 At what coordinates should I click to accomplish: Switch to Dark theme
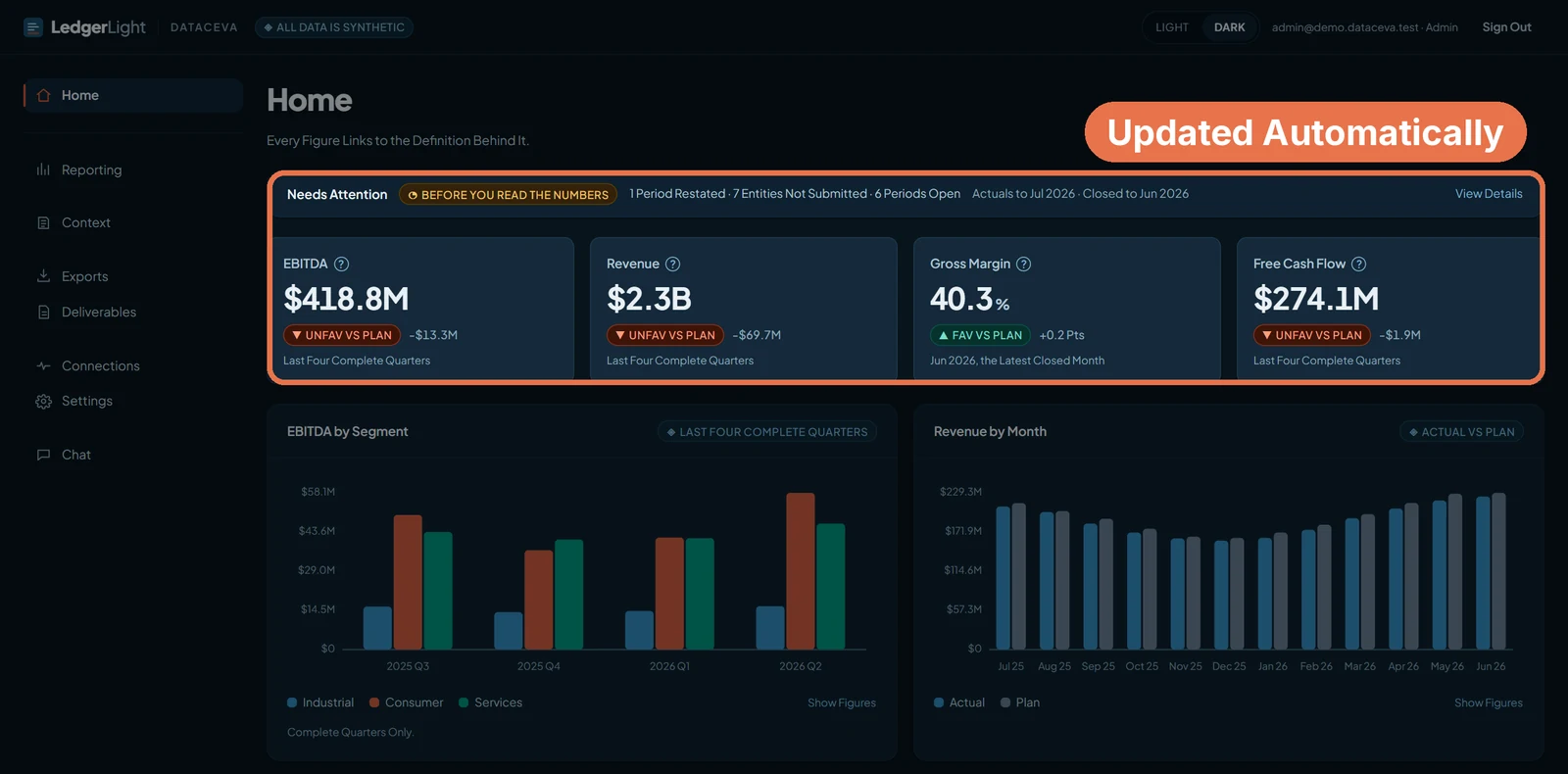click(x=1229, y=27)
